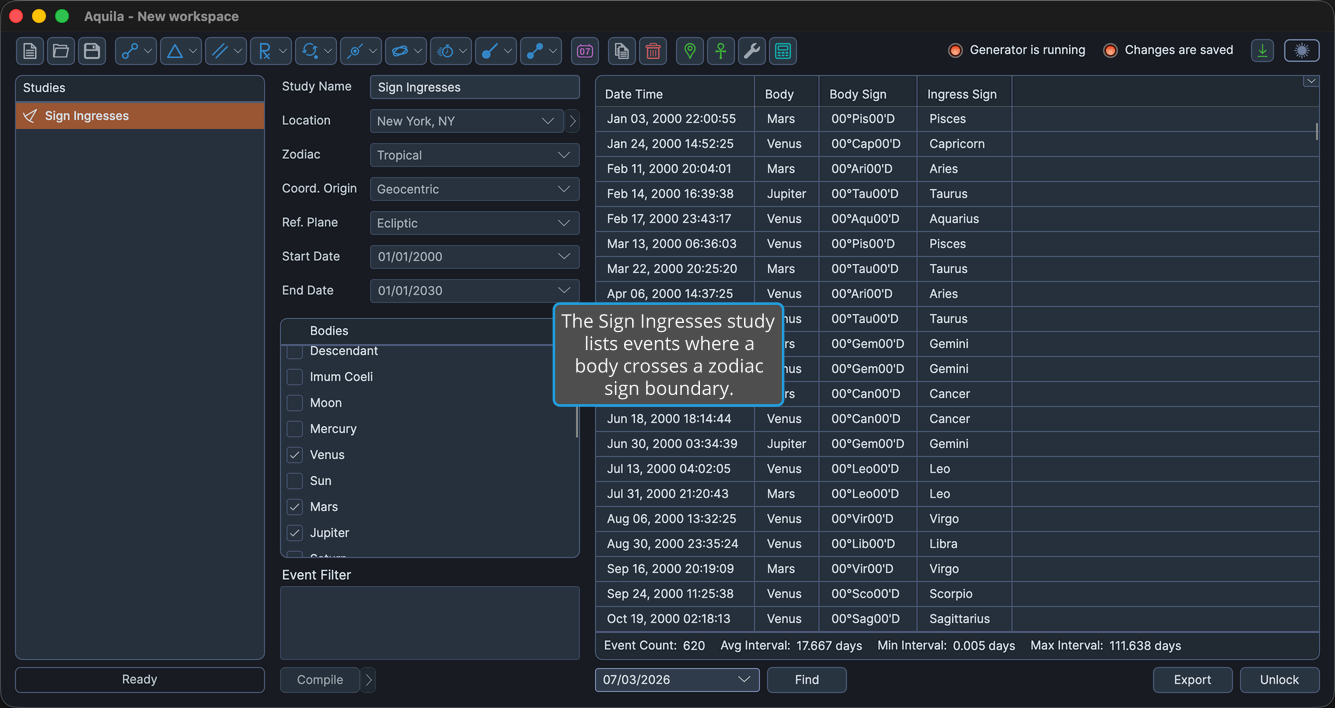Sort by the Date Time column header

[x=675, y=94]
